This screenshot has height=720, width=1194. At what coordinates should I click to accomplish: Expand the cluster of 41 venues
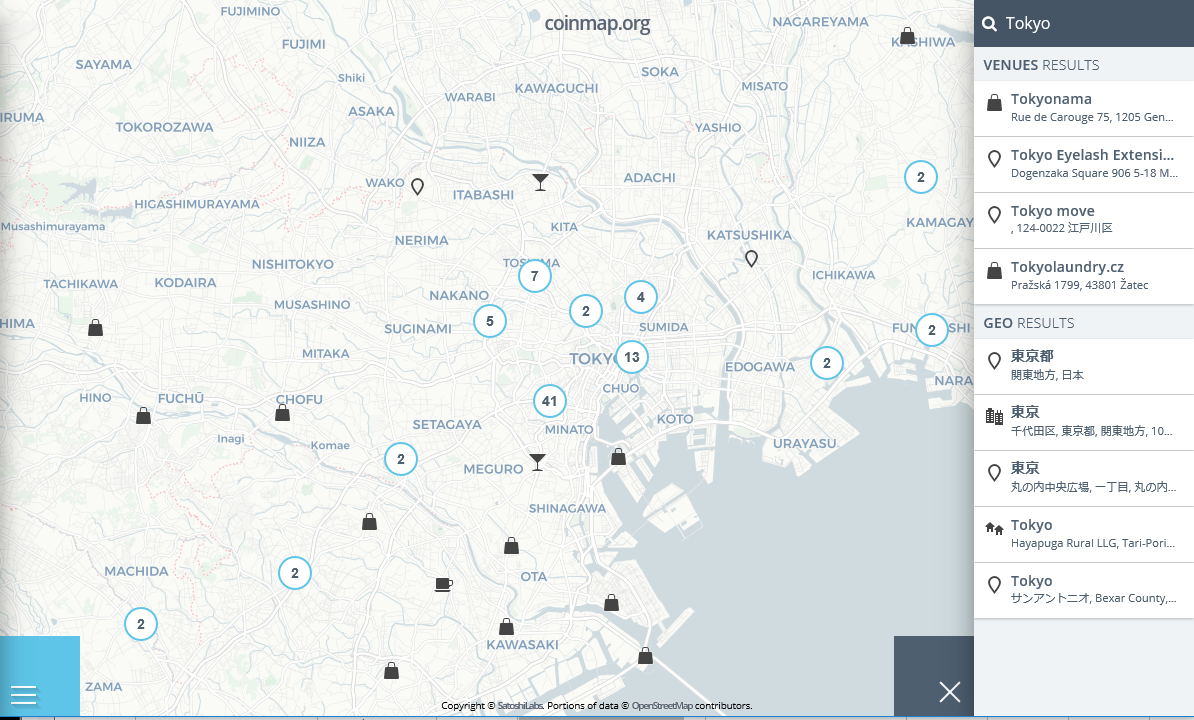pos(549,402)
